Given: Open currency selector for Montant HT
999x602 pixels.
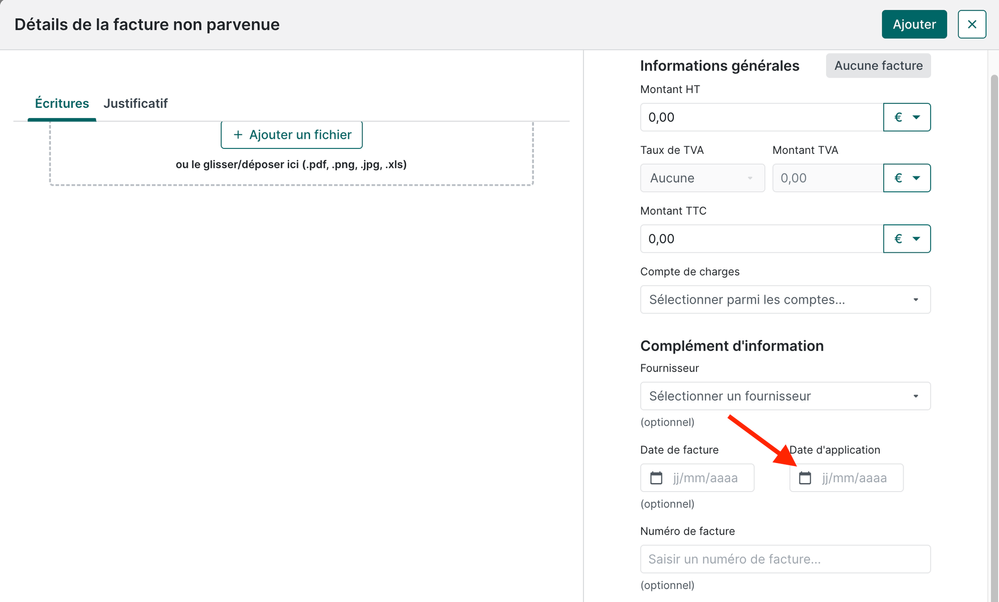Looking at the screenshot, I should click(x=907, y=117).
